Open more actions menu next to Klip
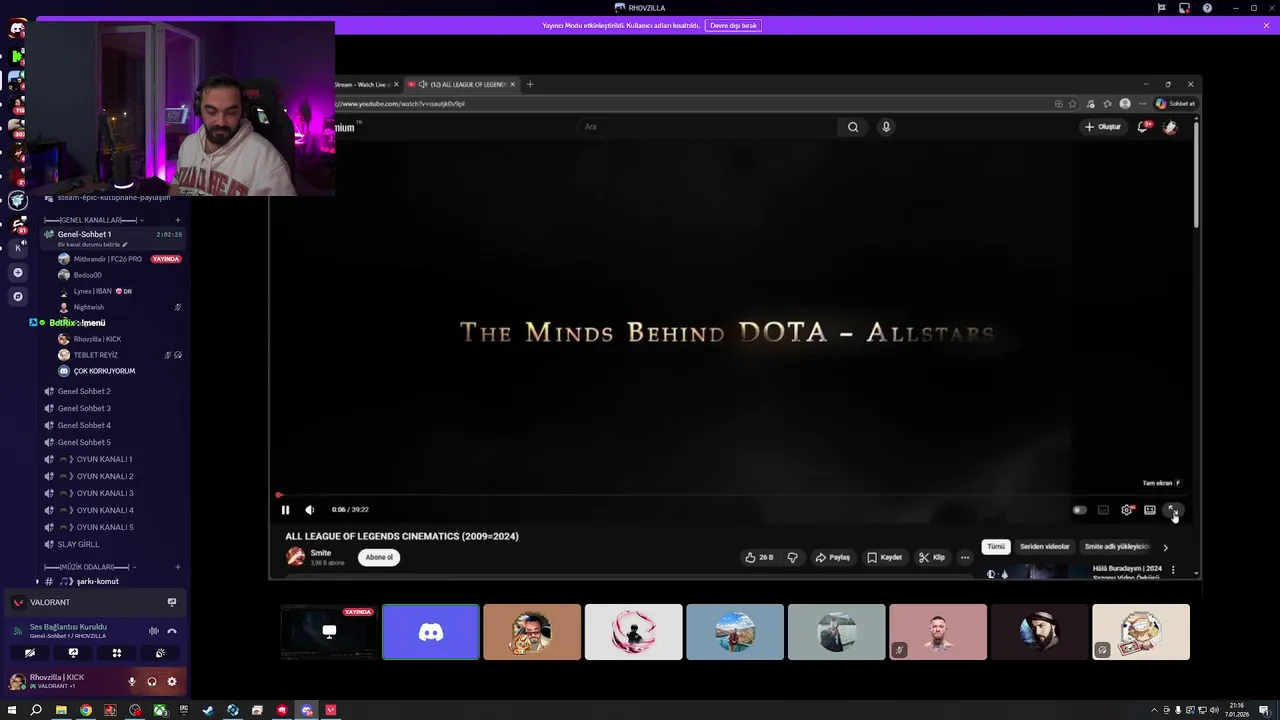 (x=965, y=557)
